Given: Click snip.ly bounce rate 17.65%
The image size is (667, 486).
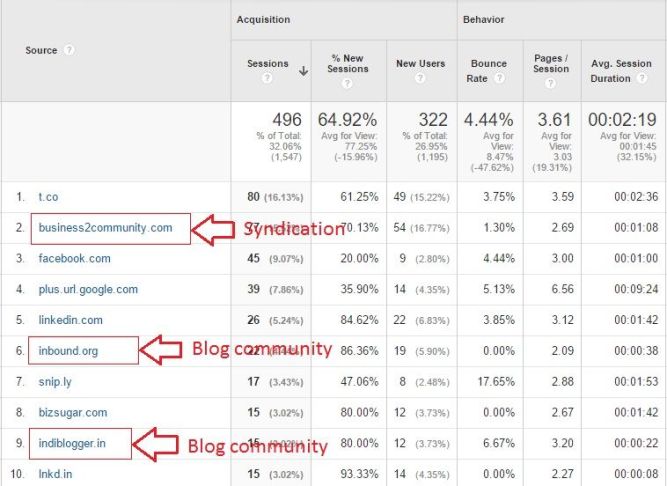Looking at the screenshot, I should [496, 381].
